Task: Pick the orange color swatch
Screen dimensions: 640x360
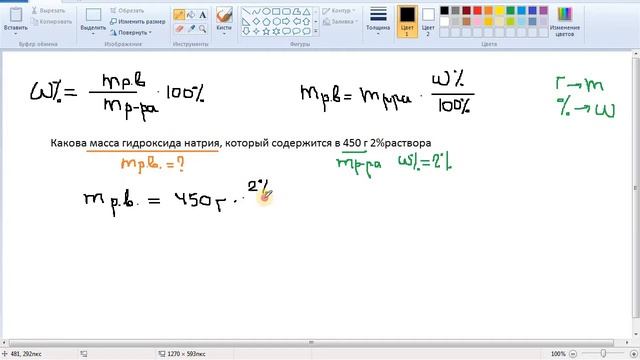Action: (489, 11)
